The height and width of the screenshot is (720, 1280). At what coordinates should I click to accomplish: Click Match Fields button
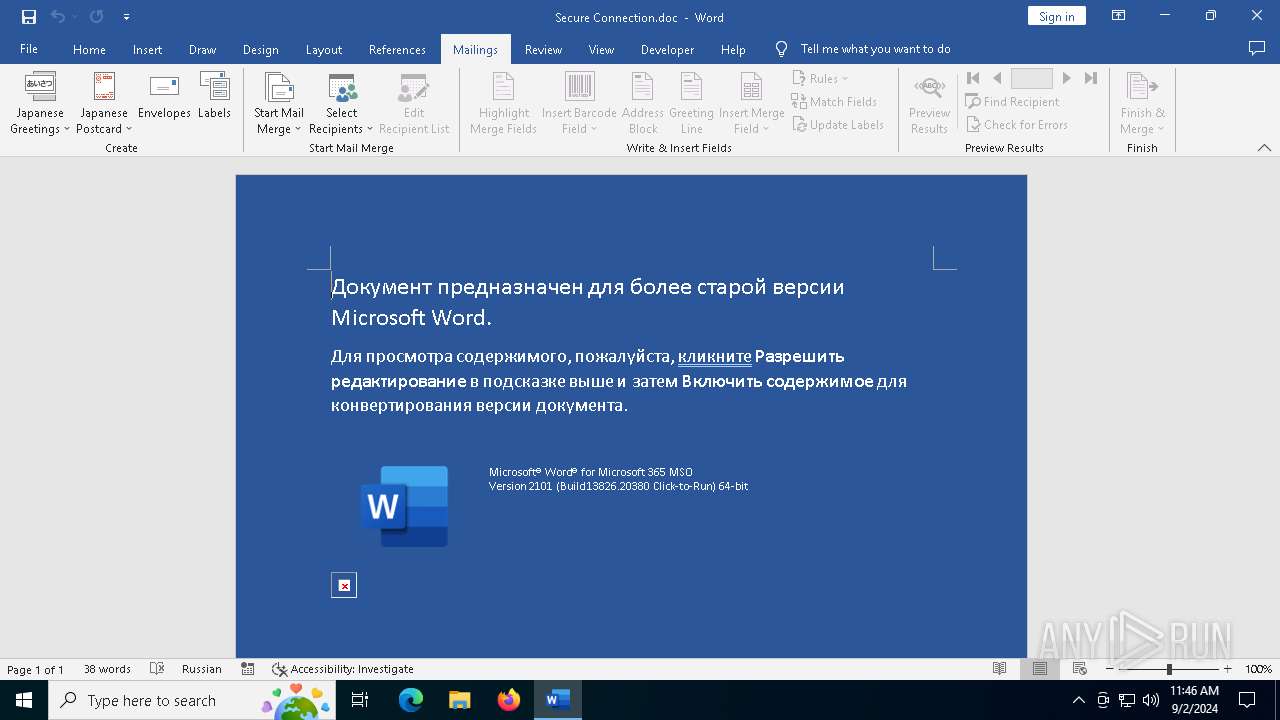(x=834, y=101)
